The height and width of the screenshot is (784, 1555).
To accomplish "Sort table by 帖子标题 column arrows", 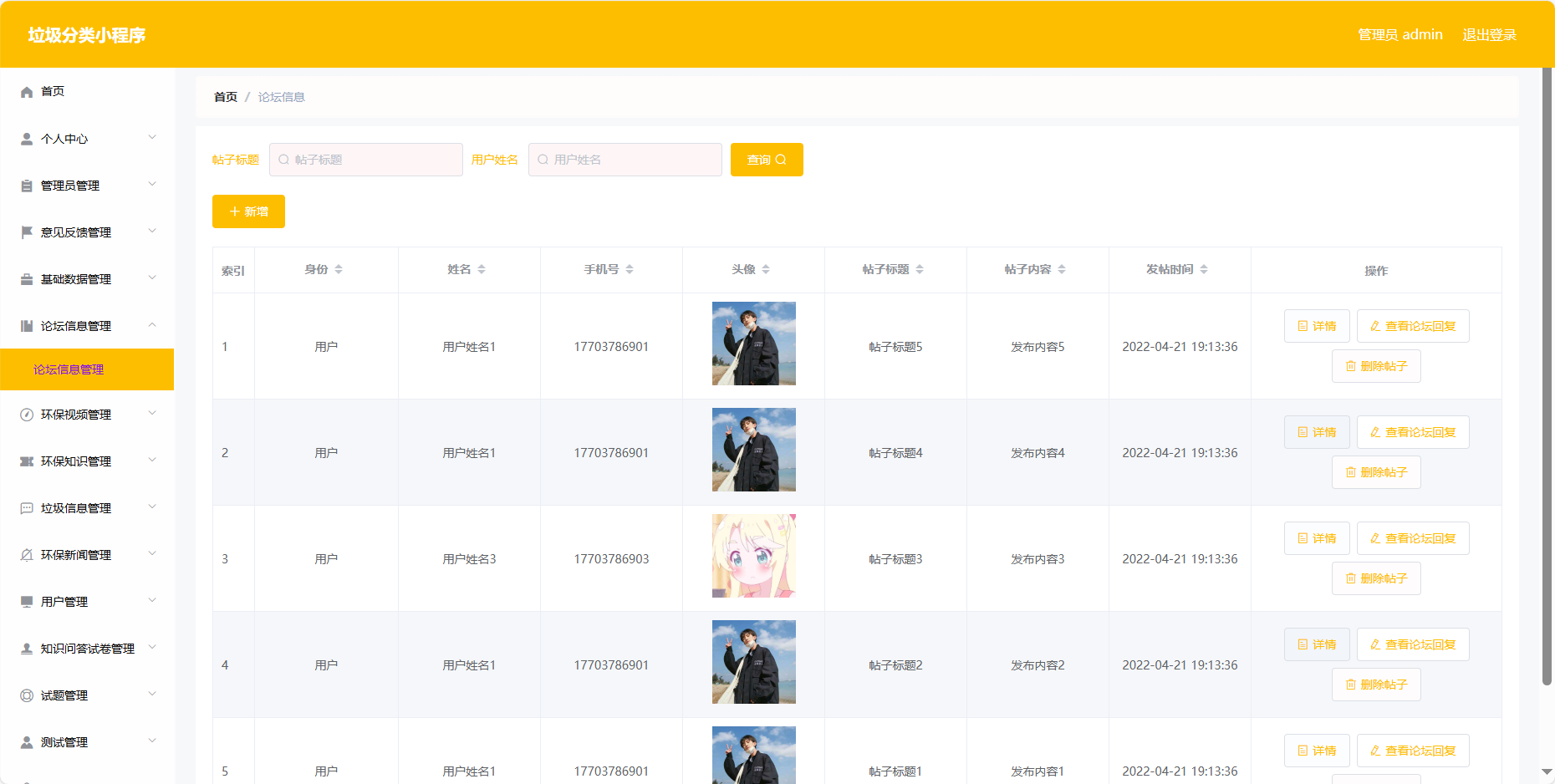I will click(x=920, y=269).
